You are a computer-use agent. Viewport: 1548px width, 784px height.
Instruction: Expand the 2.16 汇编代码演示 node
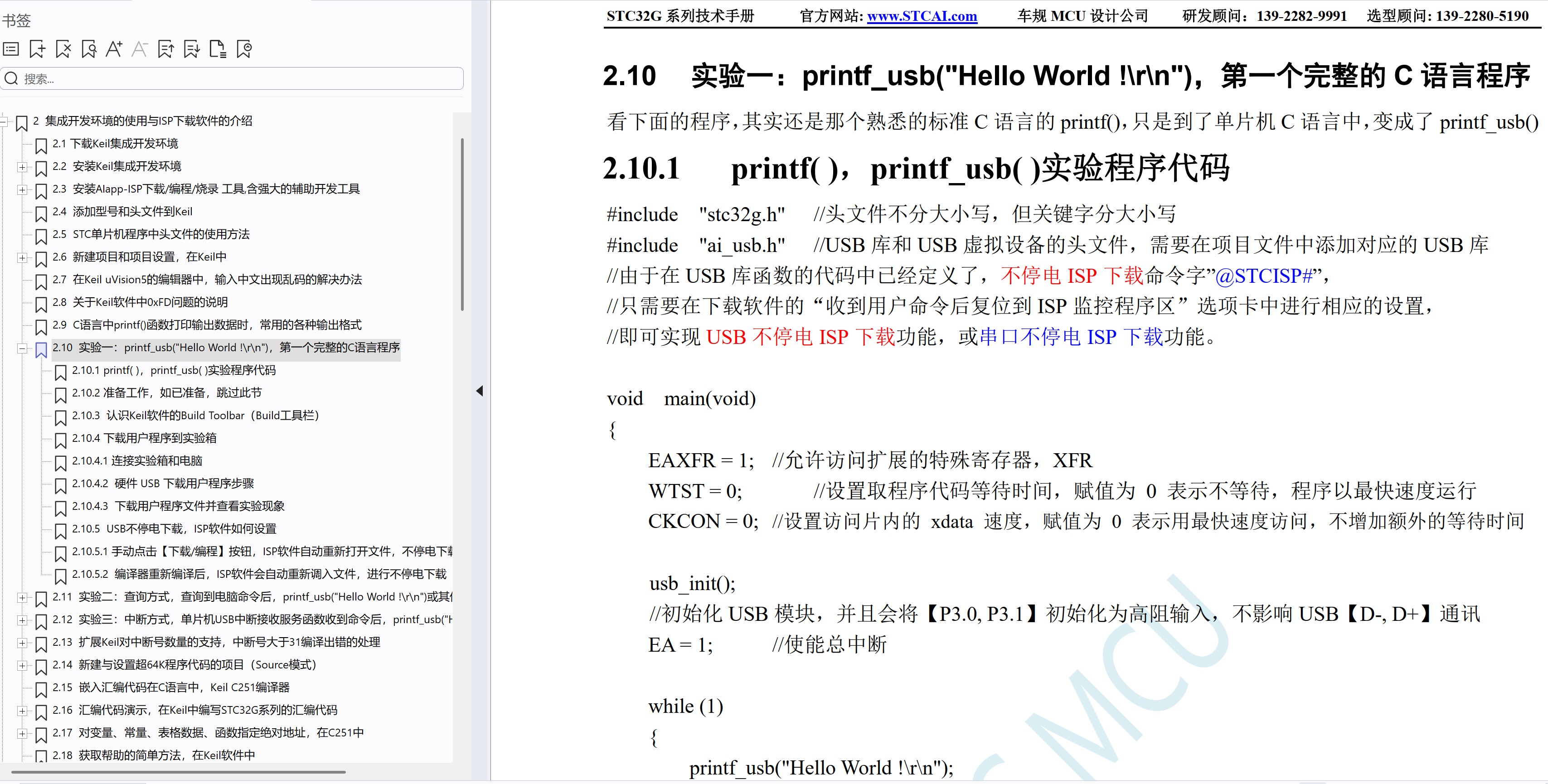22,711
